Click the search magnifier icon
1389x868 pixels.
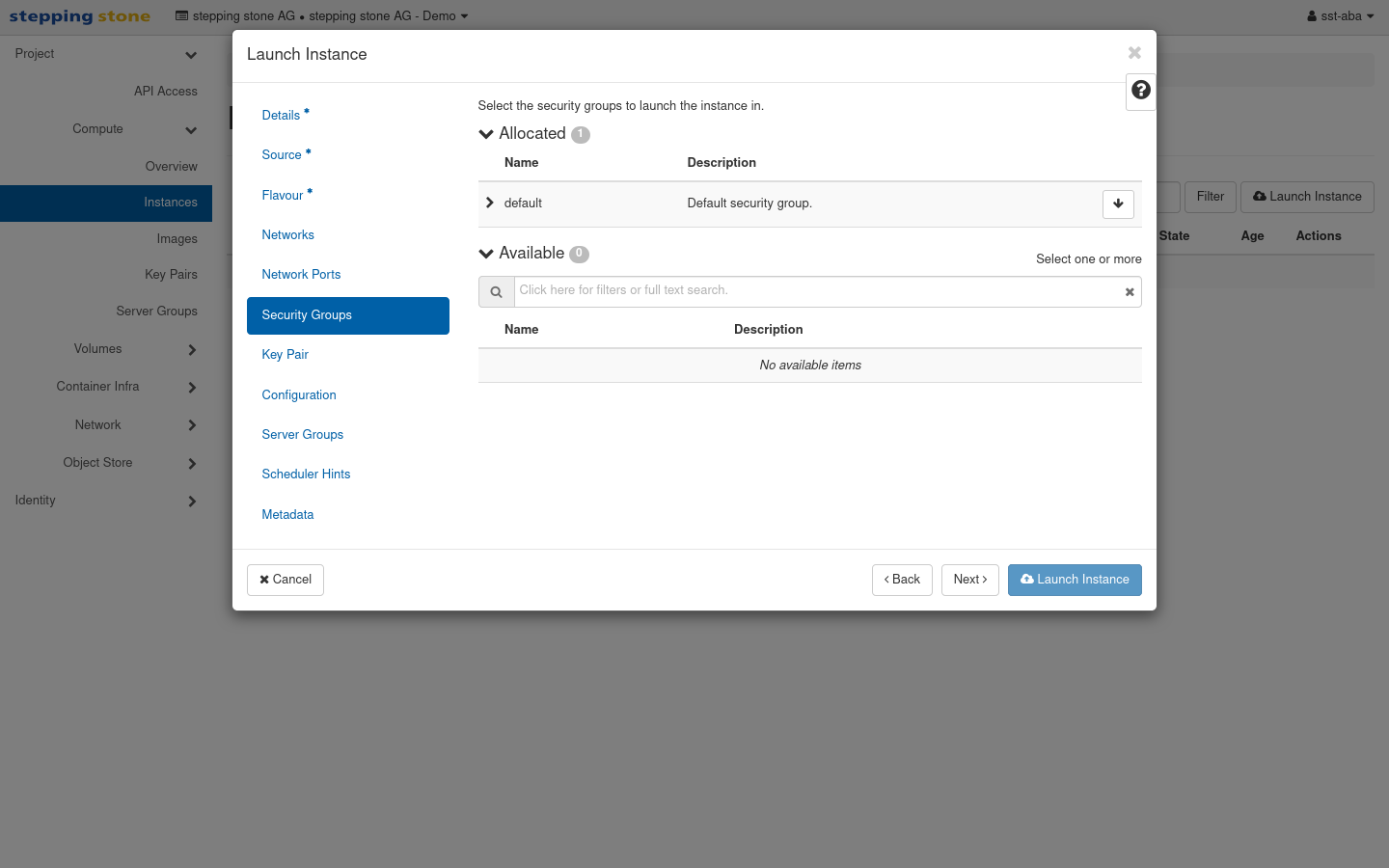(496, 291)
